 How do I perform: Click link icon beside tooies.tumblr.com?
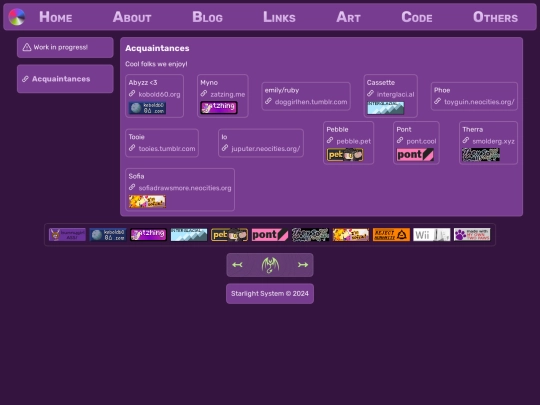[132, 148]
